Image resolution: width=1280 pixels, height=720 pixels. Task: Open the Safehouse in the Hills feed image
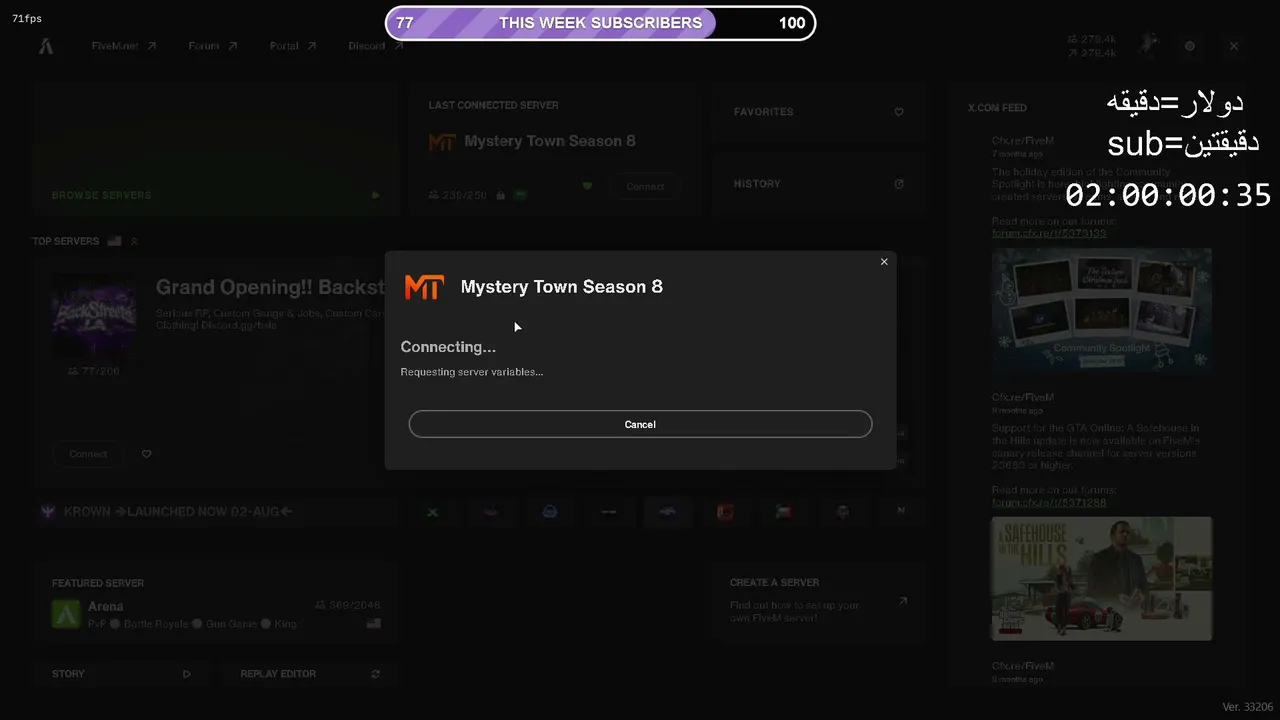(1102, 578)
